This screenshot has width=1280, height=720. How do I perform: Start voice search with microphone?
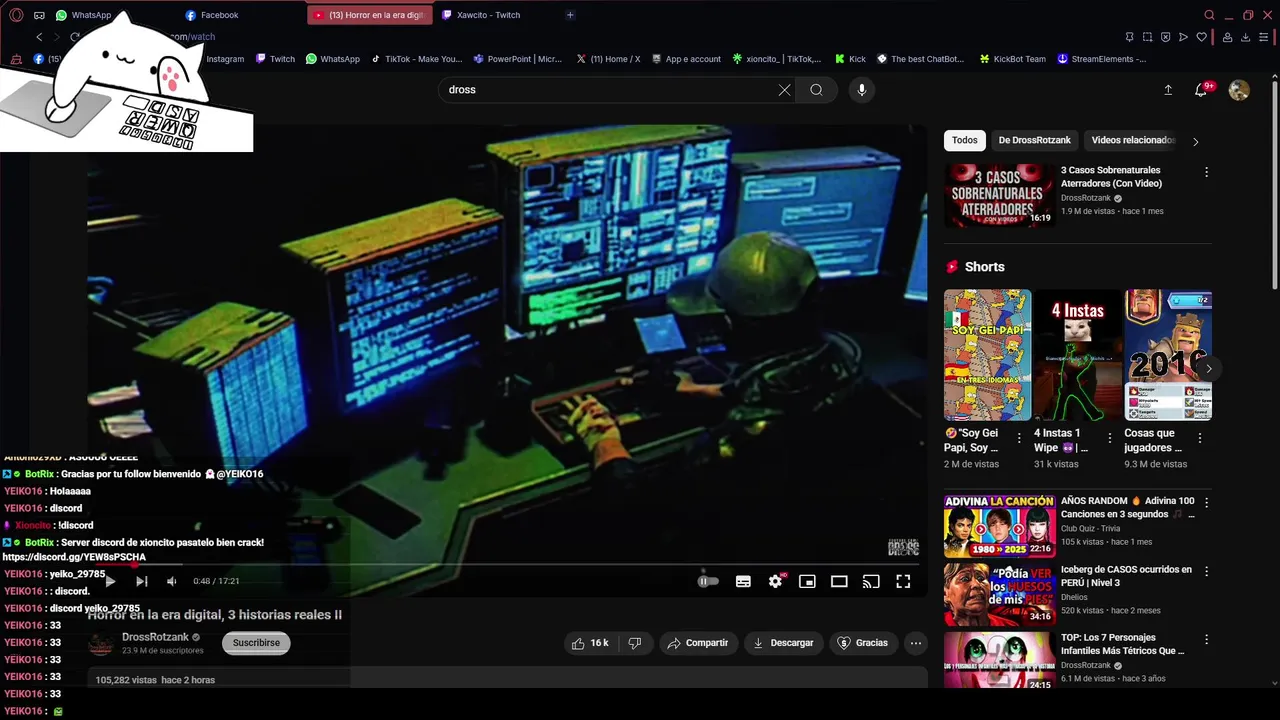coord(862,90)
